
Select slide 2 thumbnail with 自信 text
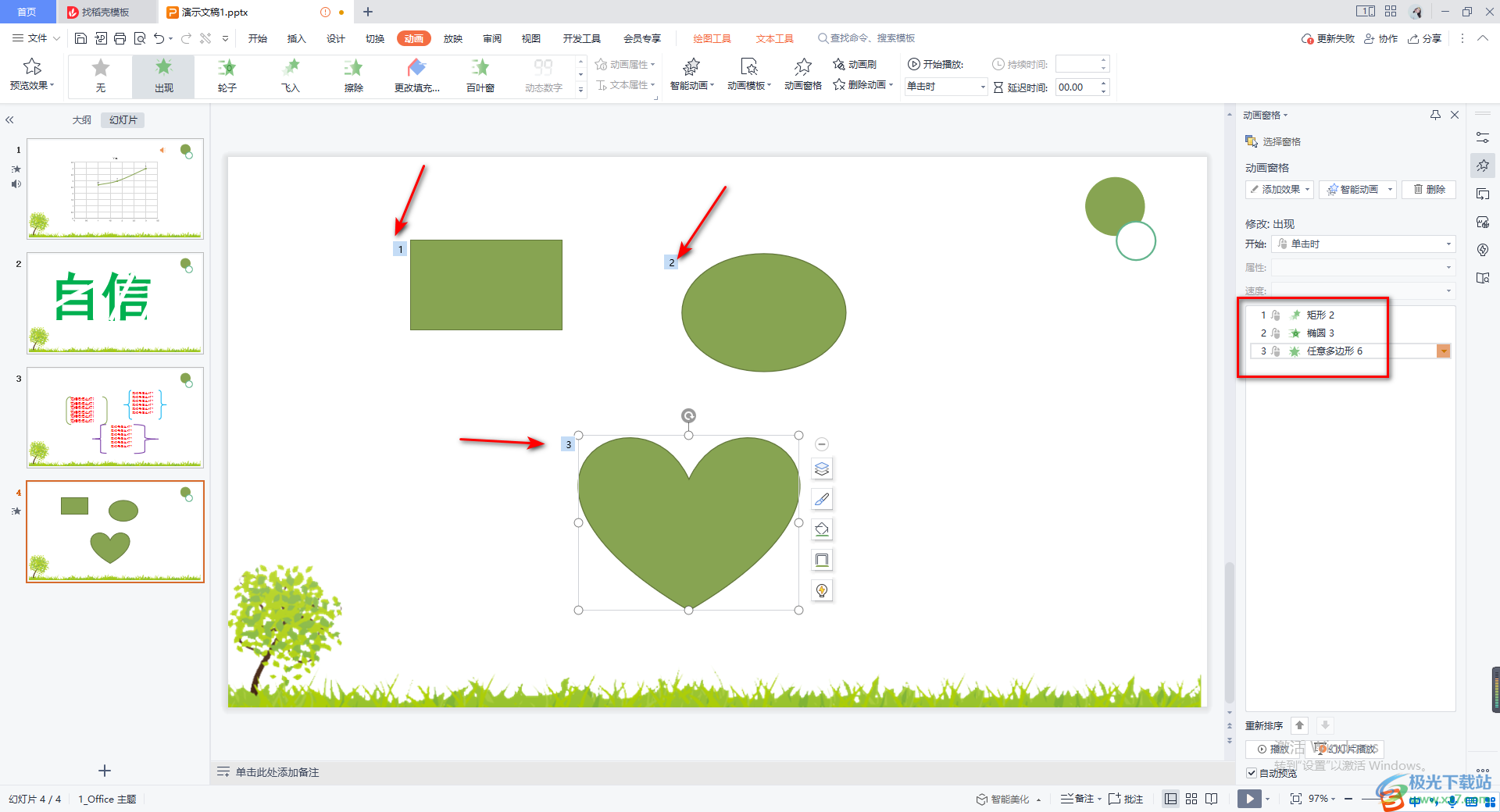click(x=115, y=303)
